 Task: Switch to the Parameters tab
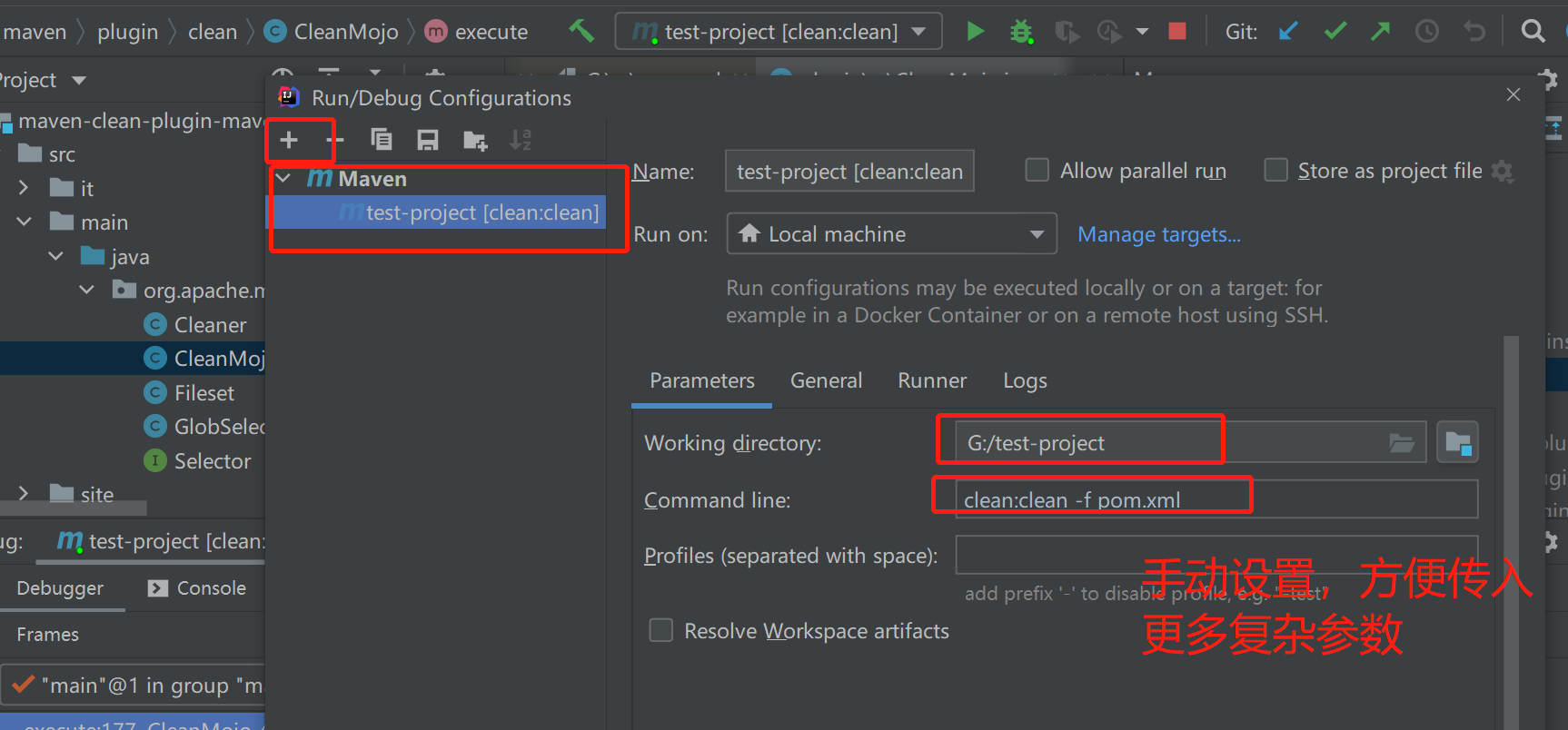tap(702, 380)
